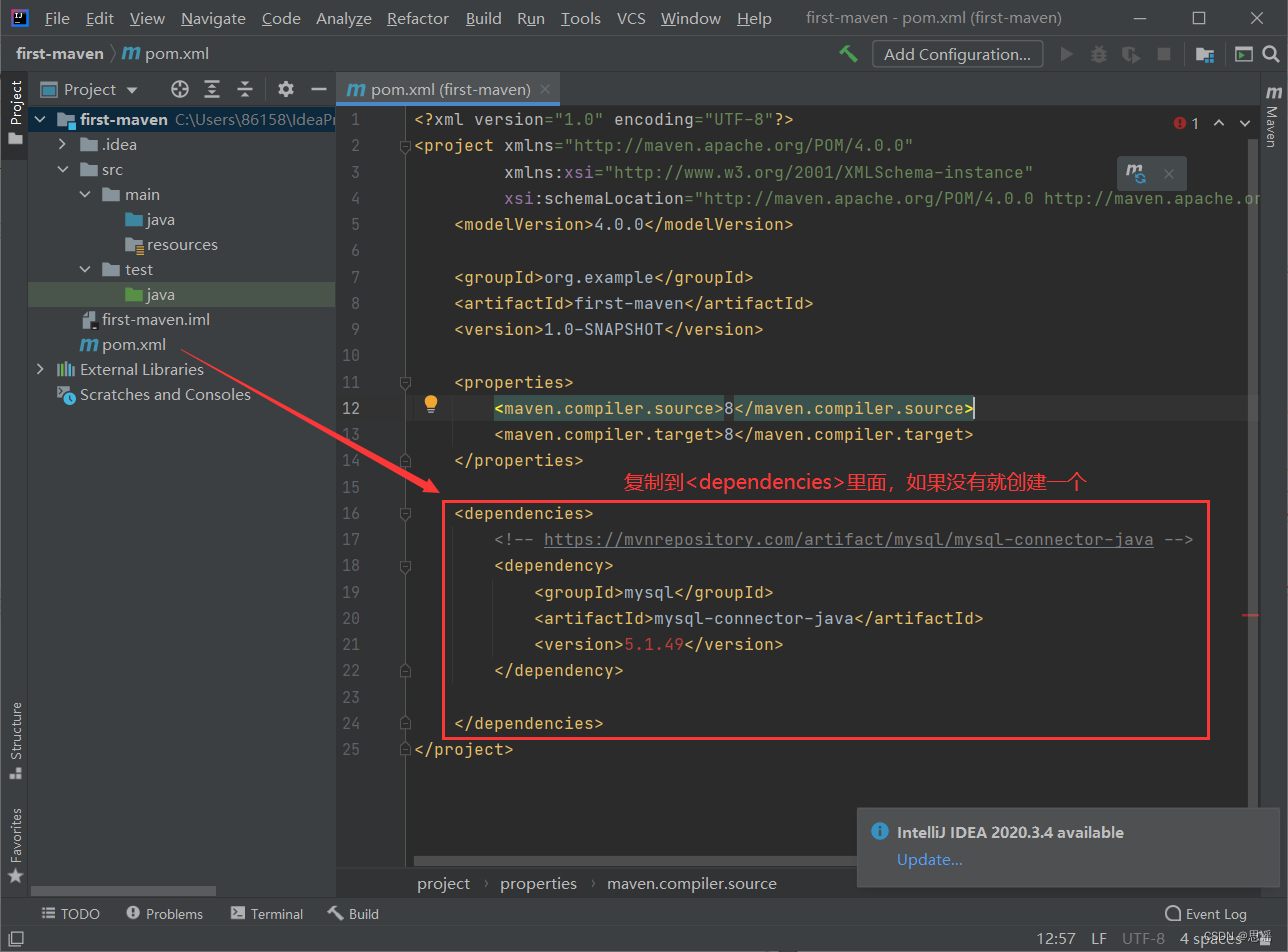The image size is (1288, 952).
Task: Click the Add Configuration button
Action: pos(957,54)
